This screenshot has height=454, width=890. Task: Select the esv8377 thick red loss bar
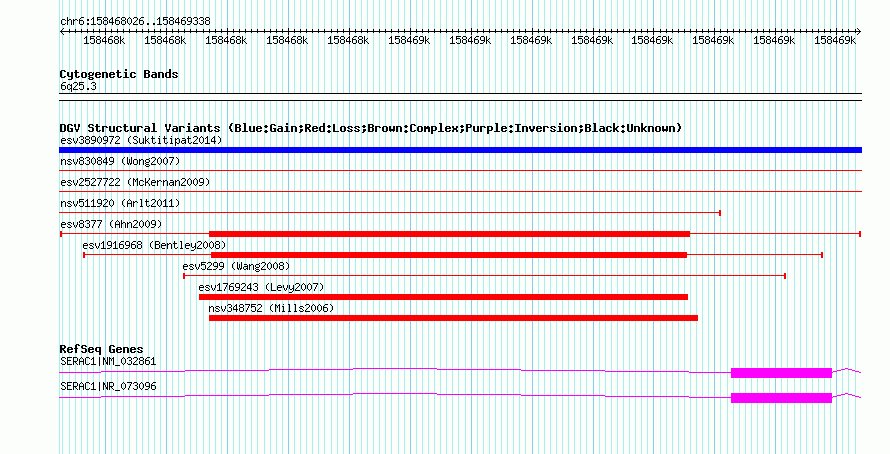[x=450, y=234]
